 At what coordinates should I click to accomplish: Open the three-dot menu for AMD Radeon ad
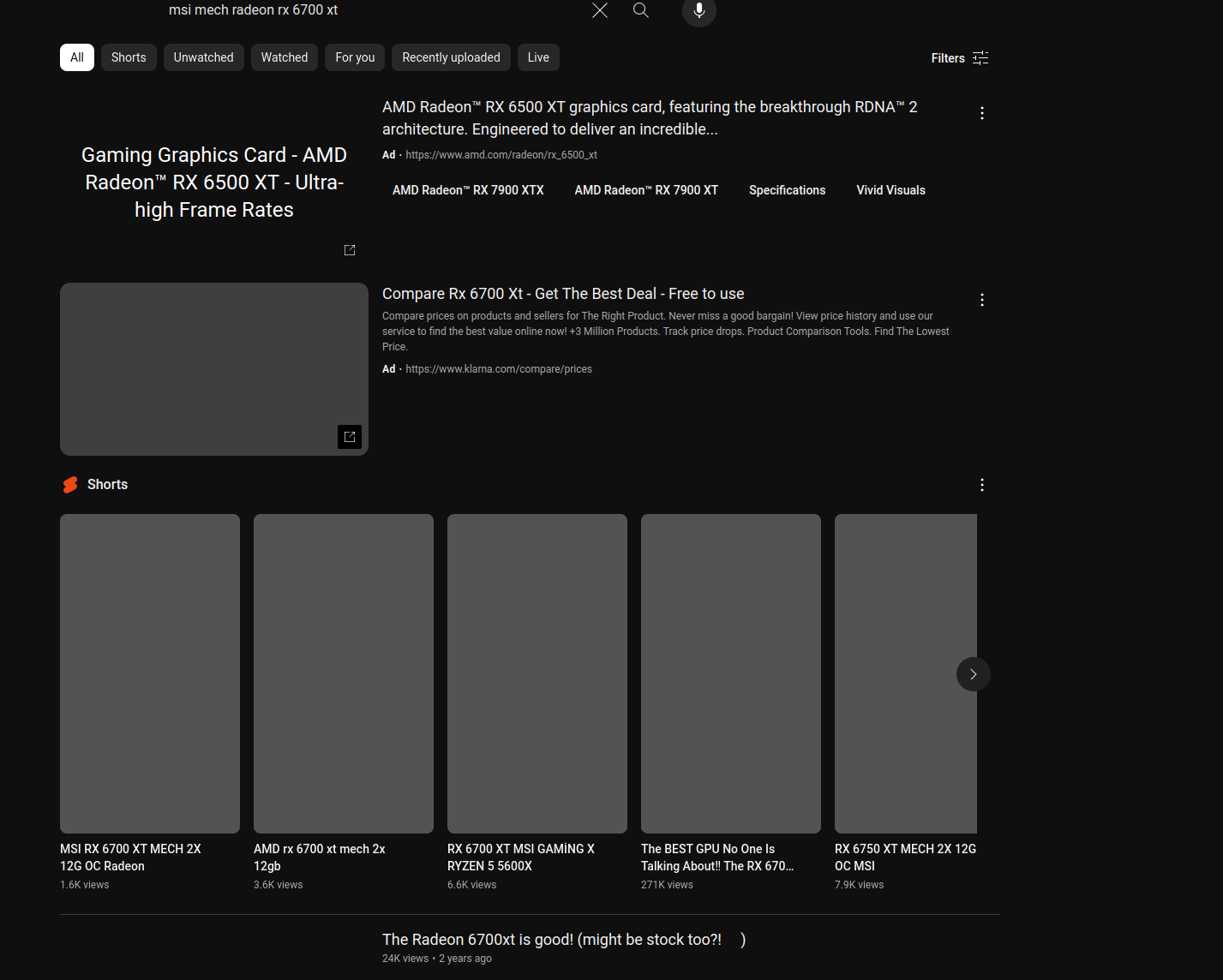[x=982, y=113]
